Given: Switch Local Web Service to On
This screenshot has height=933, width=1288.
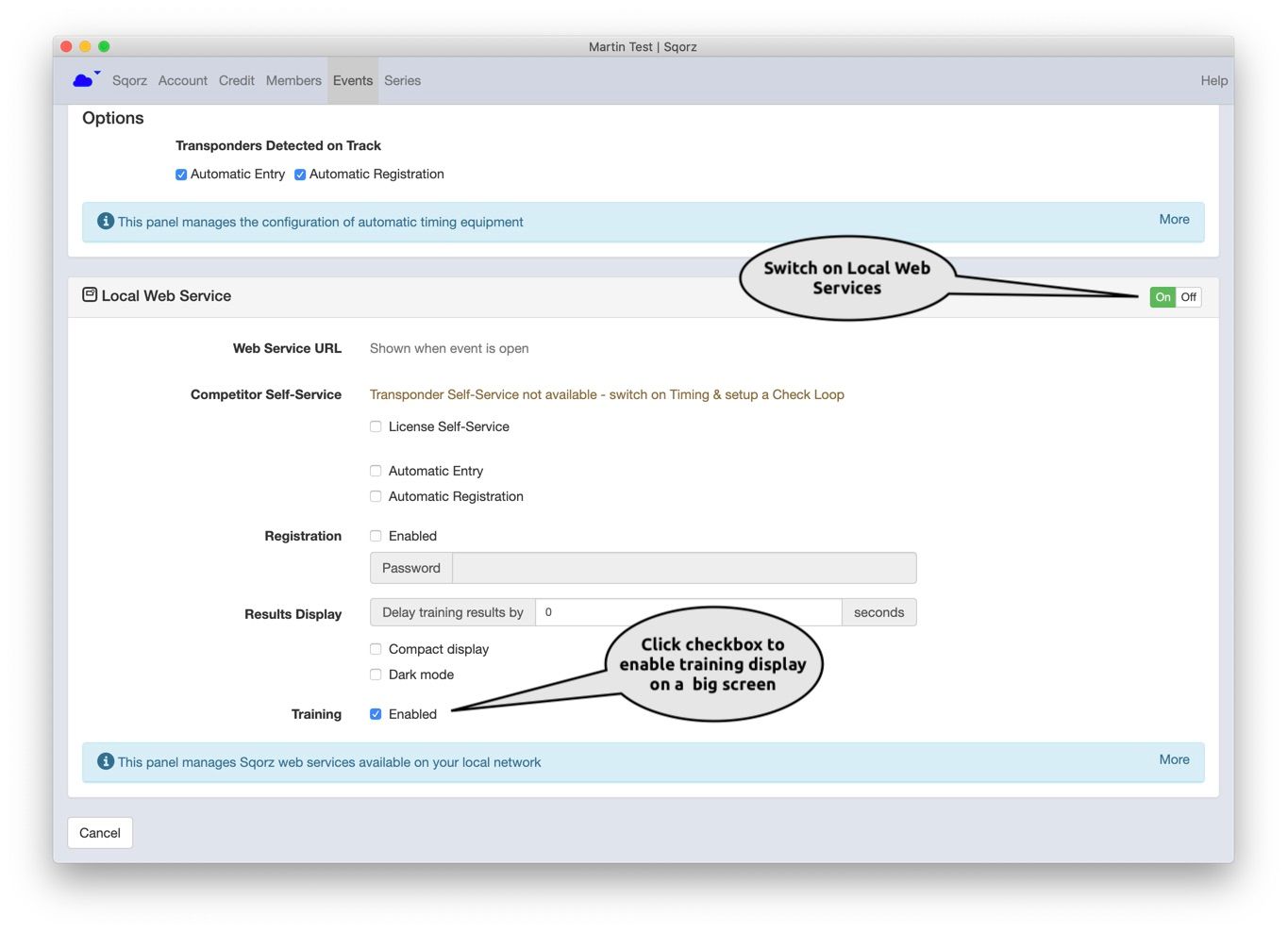Looking at the screenshot, I should [x=1163, y=297].
